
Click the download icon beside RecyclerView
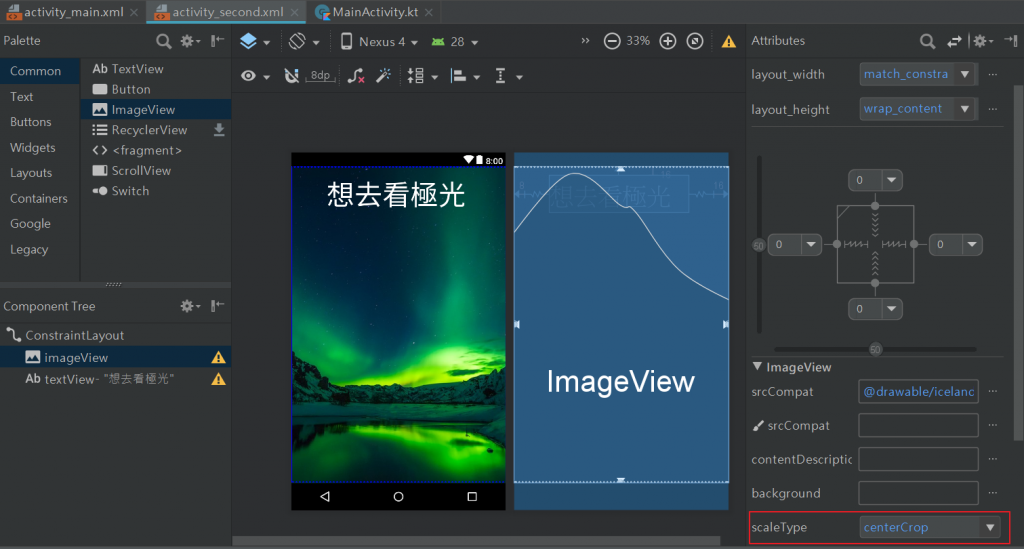coord(219,130)
